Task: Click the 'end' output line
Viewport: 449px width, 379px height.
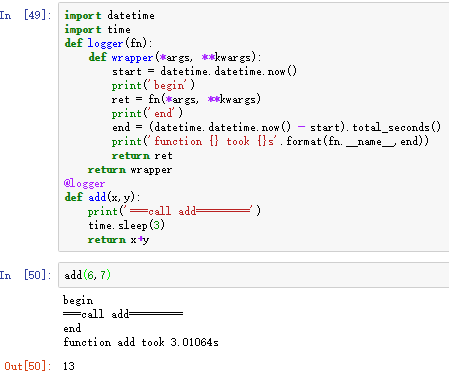Action: (x=72, y=328)
